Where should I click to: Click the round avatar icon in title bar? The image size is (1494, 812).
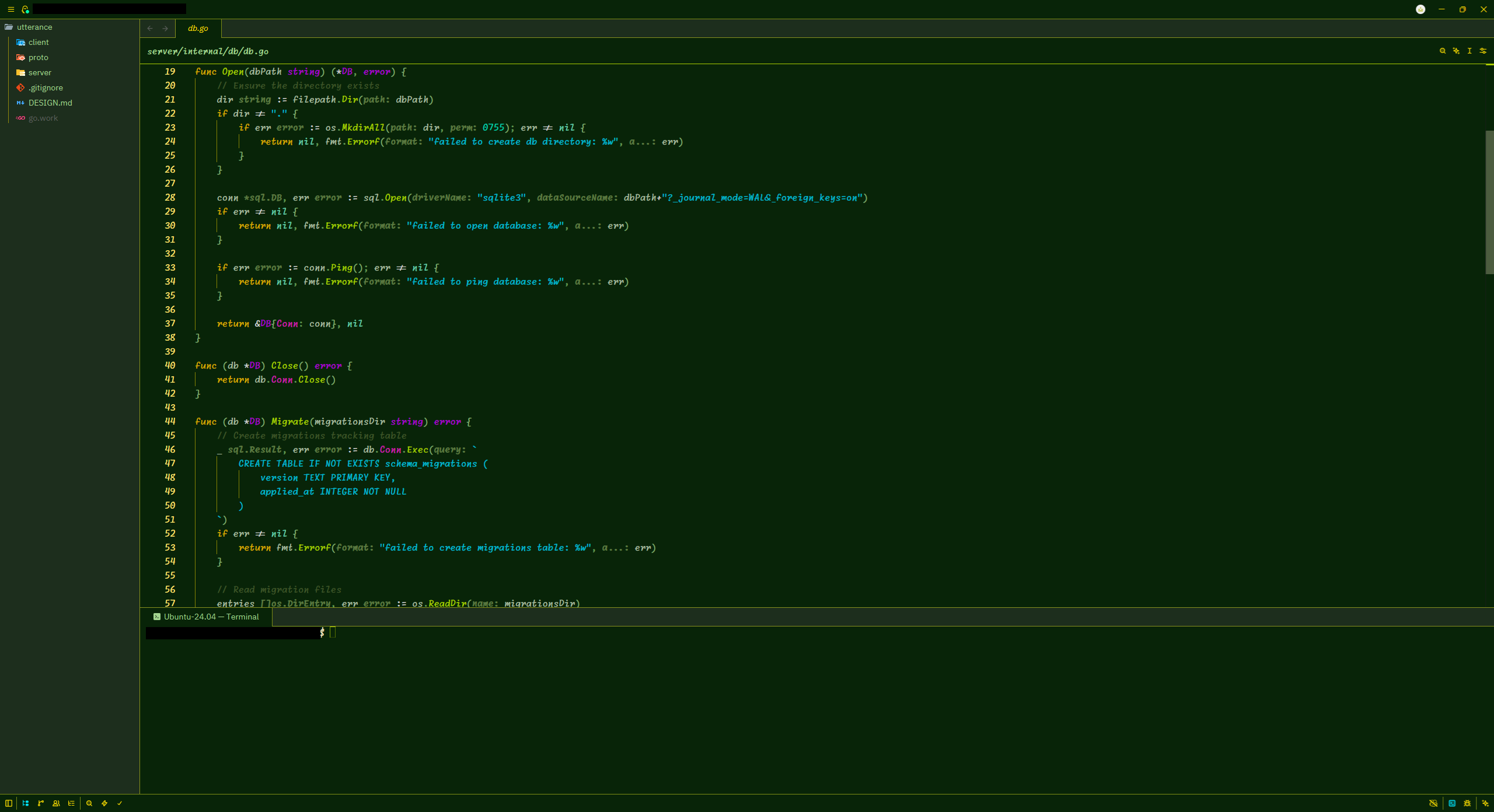pyautogui.click(x=1420, y=9)
